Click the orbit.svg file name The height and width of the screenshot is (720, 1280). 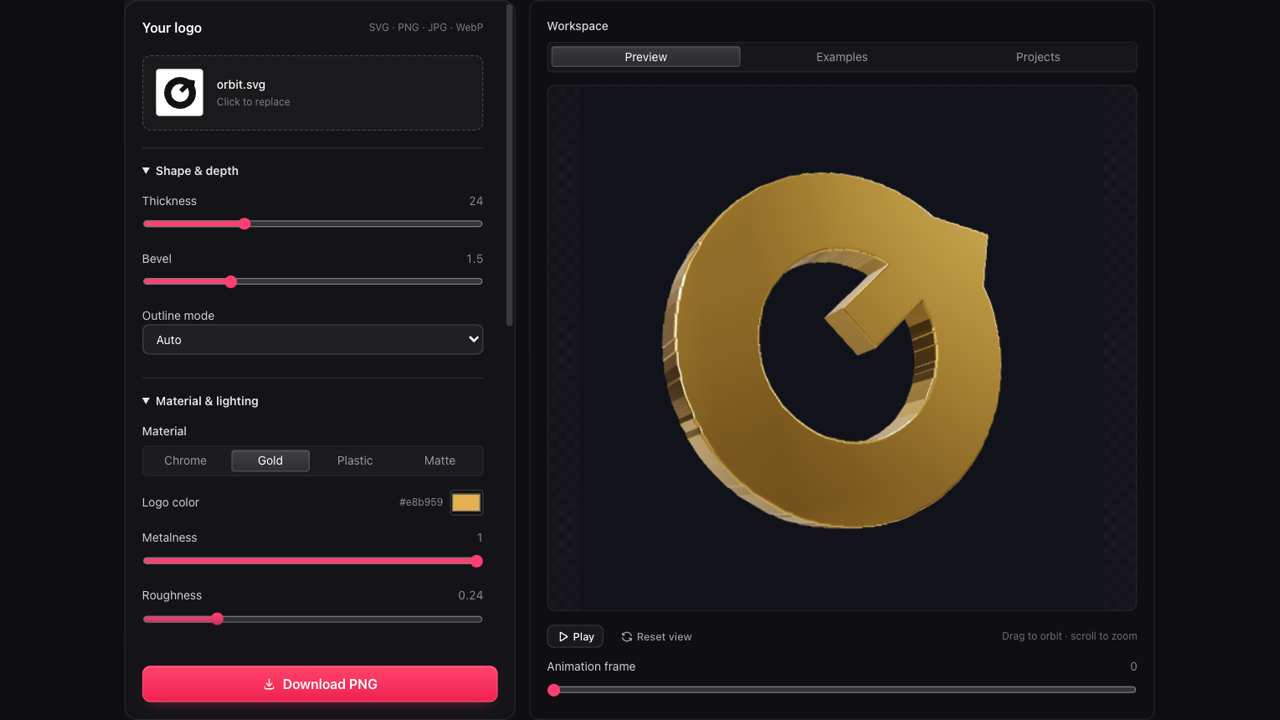(x=241, y=85)
